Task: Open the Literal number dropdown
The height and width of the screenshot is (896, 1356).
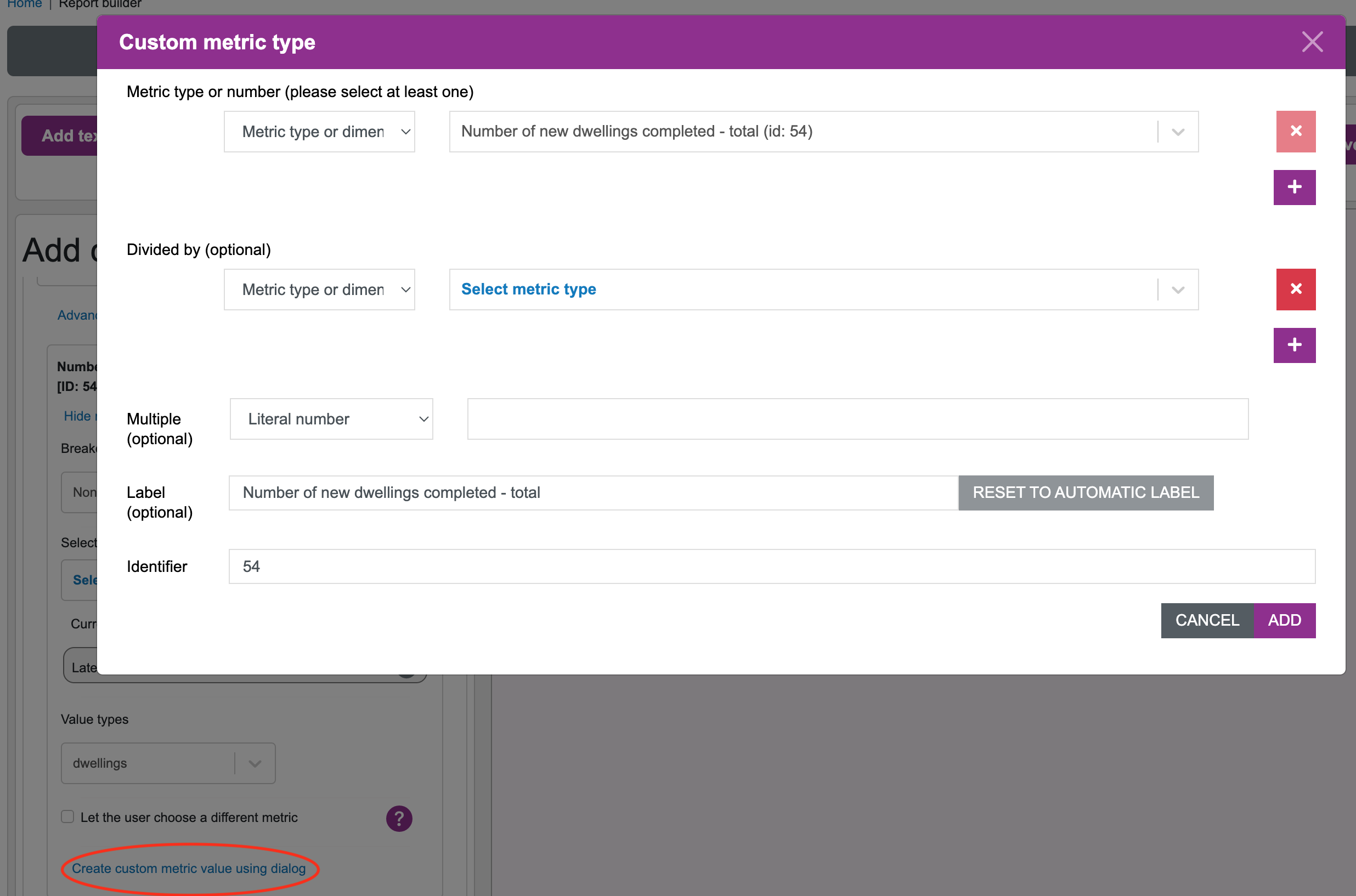Action: tap(331, 419)
